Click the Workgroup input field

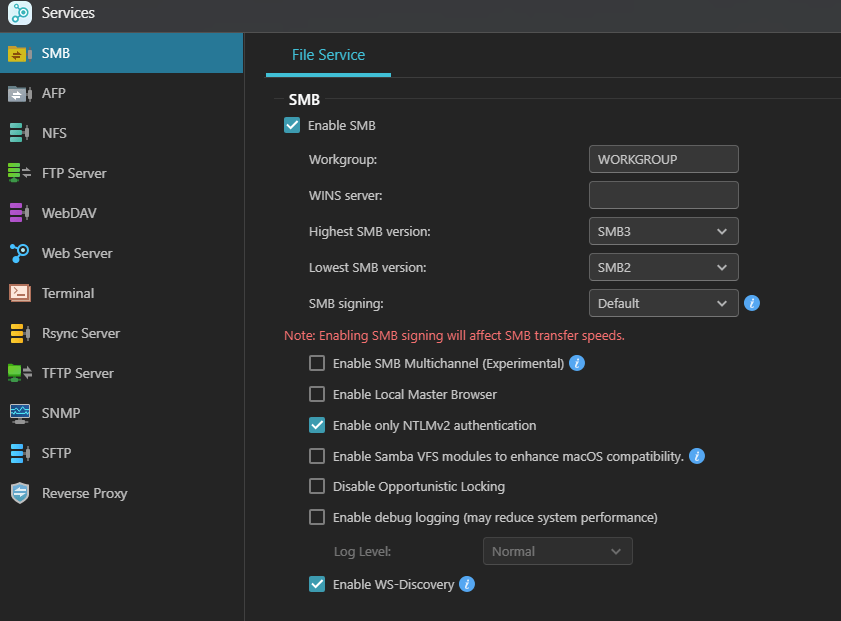click(x=663, y=159)
